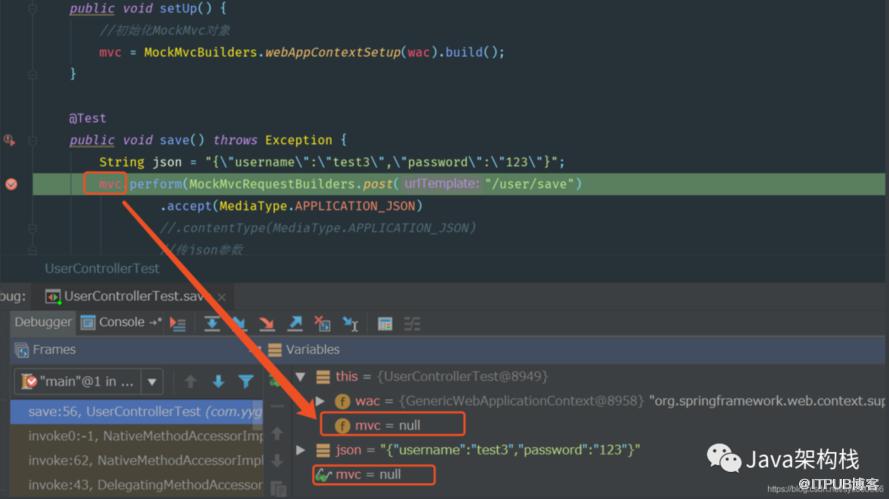889x499 pixels.
Task: Click the duplicate watch icon
Action: [278, 488]
